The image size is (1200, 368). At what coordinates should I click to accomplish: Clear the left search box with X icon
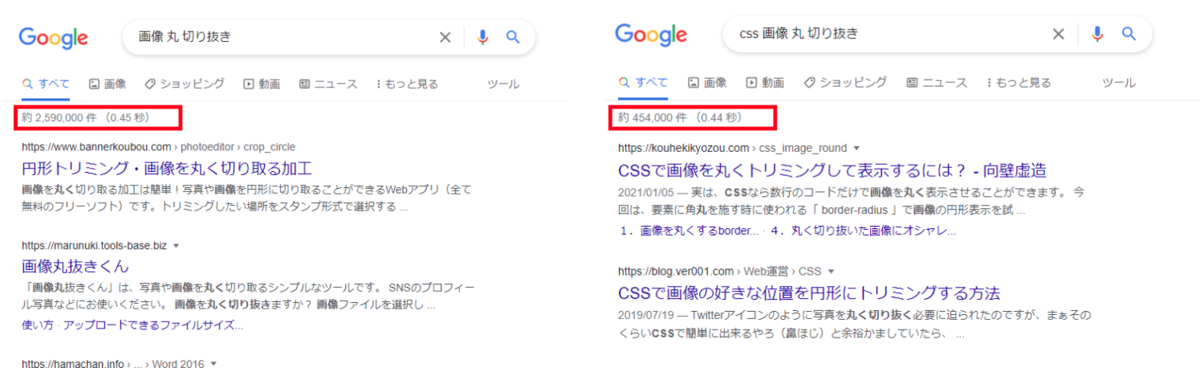click(x=445, y=37)
